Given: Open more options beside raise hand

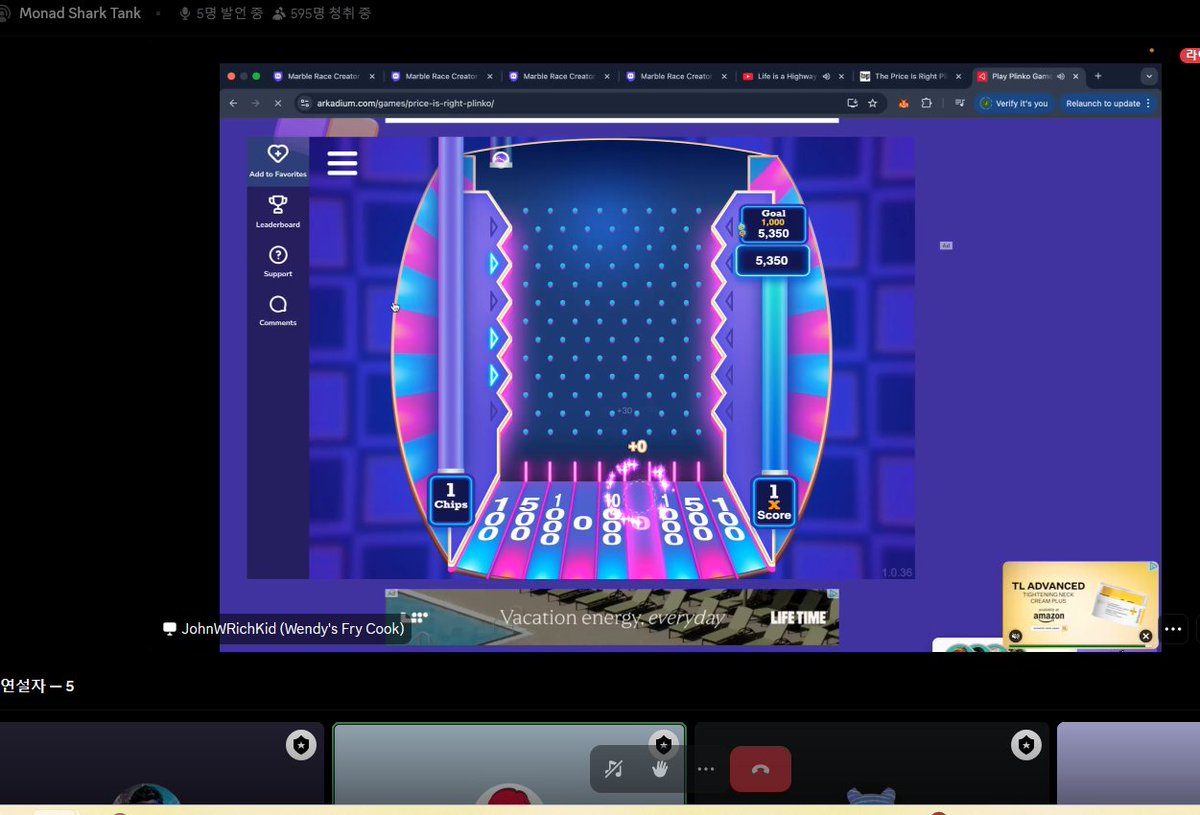Looking at the screenshot, I should tap(706, 769).
